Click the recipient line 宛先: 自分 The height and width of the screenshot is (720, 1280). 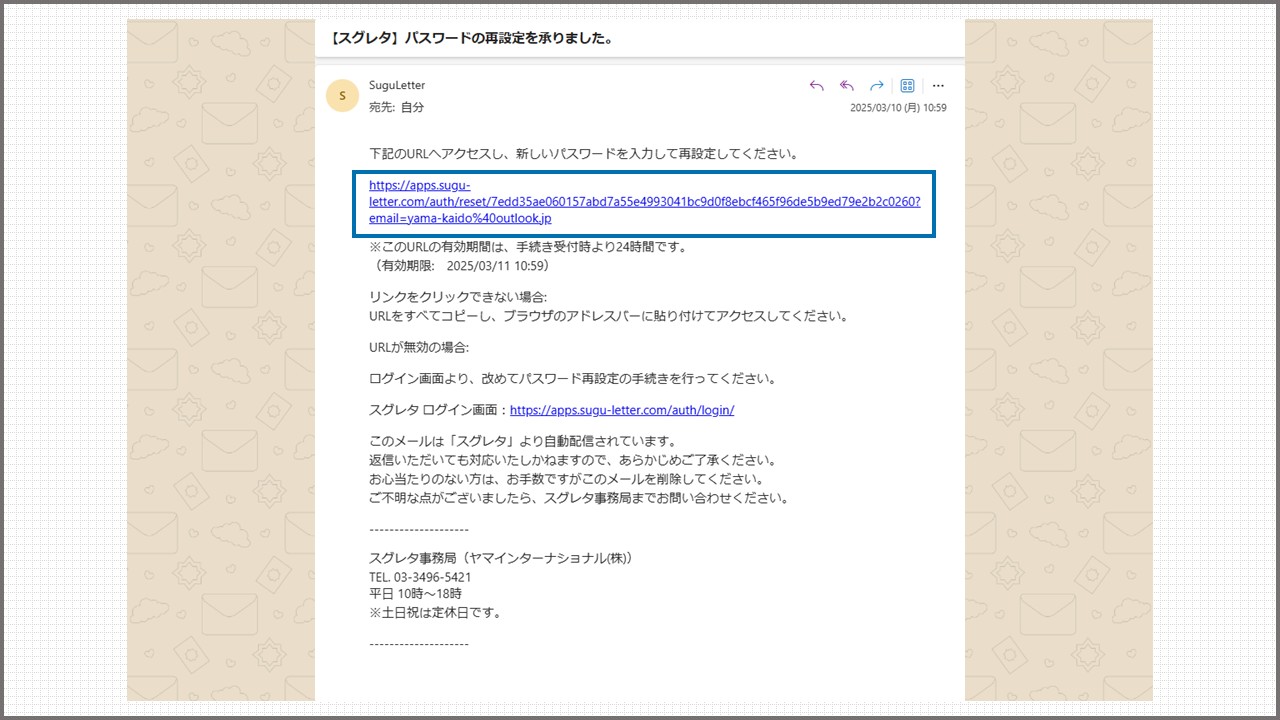[x=397, y=107]
